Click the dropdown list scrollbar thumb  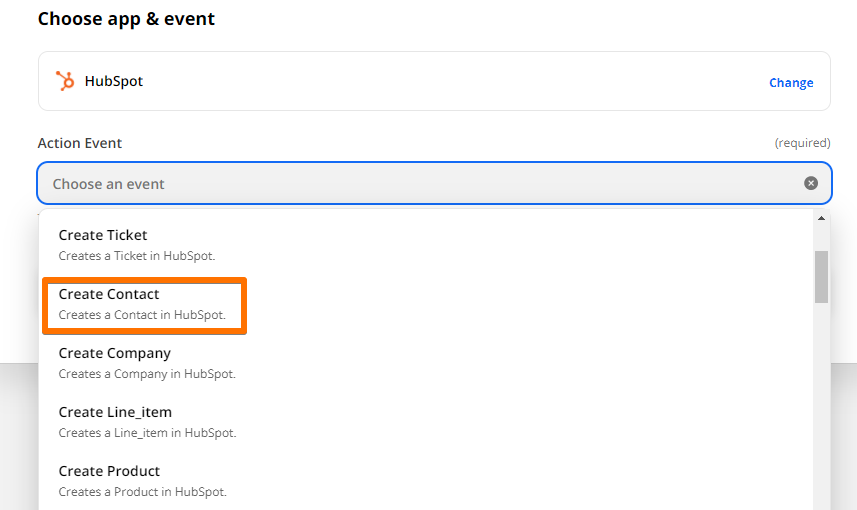pos(821,277)
